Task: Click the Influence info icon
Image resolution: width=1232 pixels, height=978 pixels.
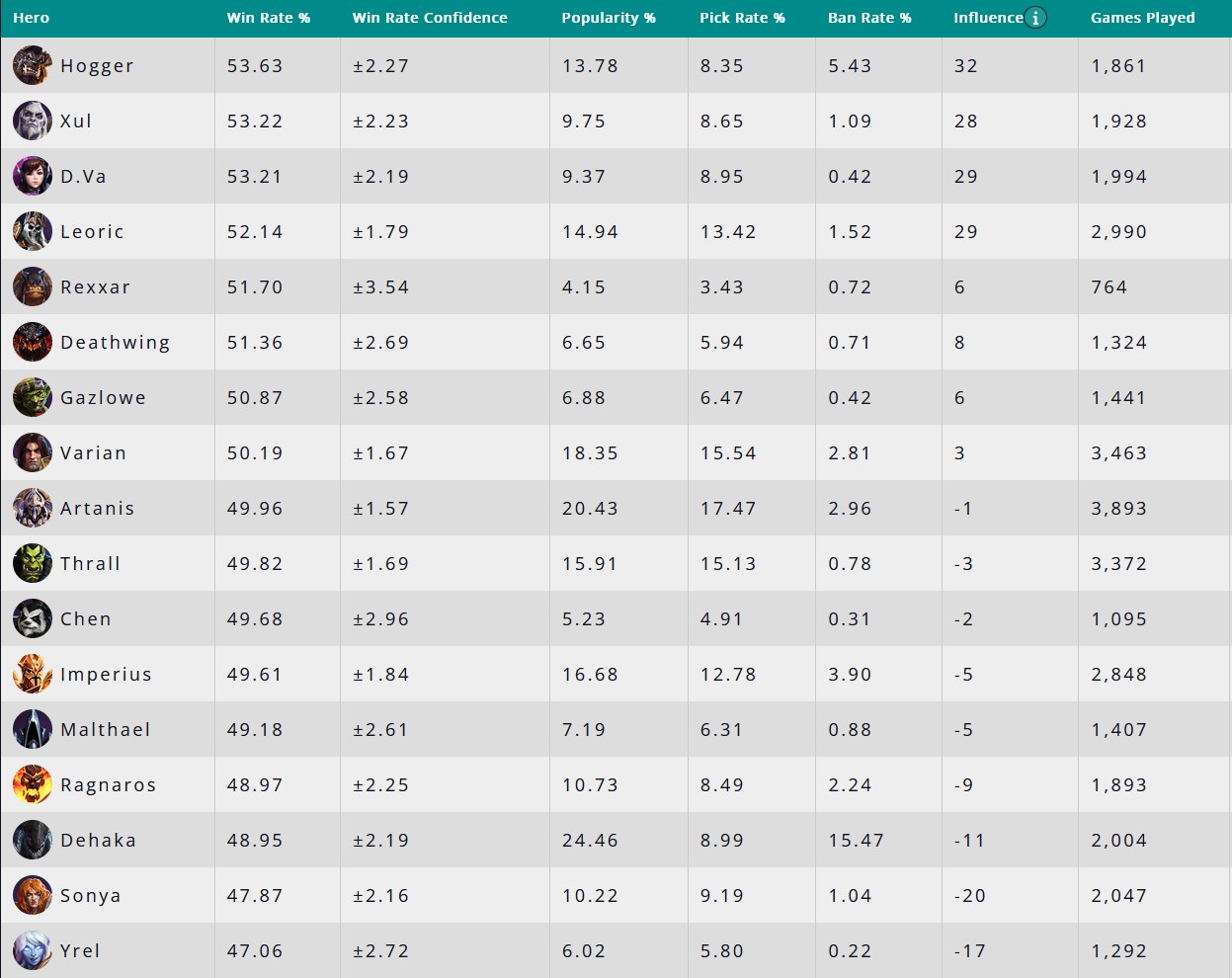Action: click(x=1035, y=18)
